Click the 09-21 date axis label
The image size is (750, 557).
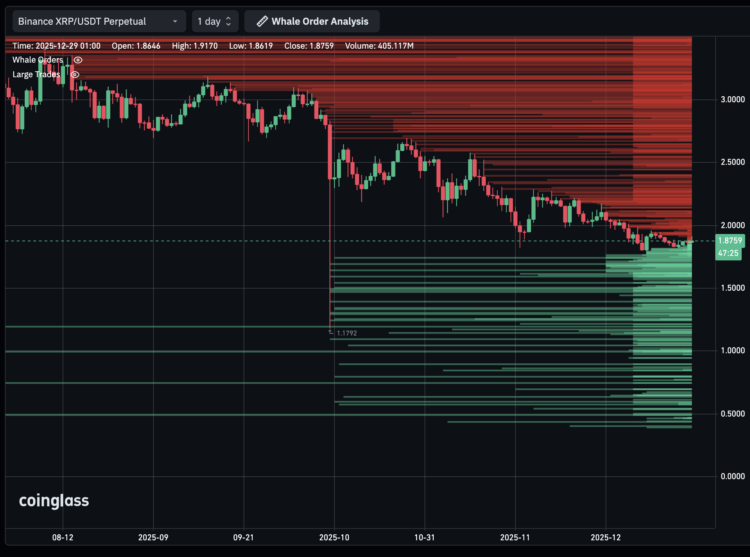pos(243,537)
